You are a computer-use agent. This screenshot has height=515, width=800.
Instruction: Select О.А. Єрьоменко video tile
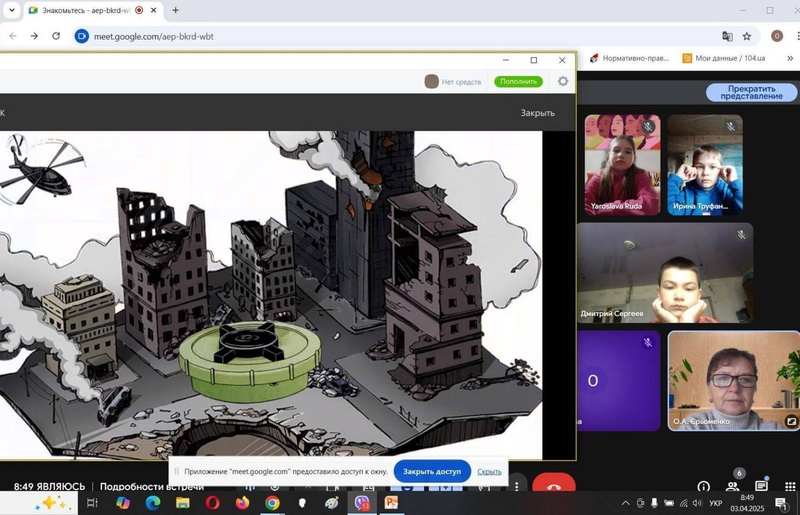pos(734,381)
